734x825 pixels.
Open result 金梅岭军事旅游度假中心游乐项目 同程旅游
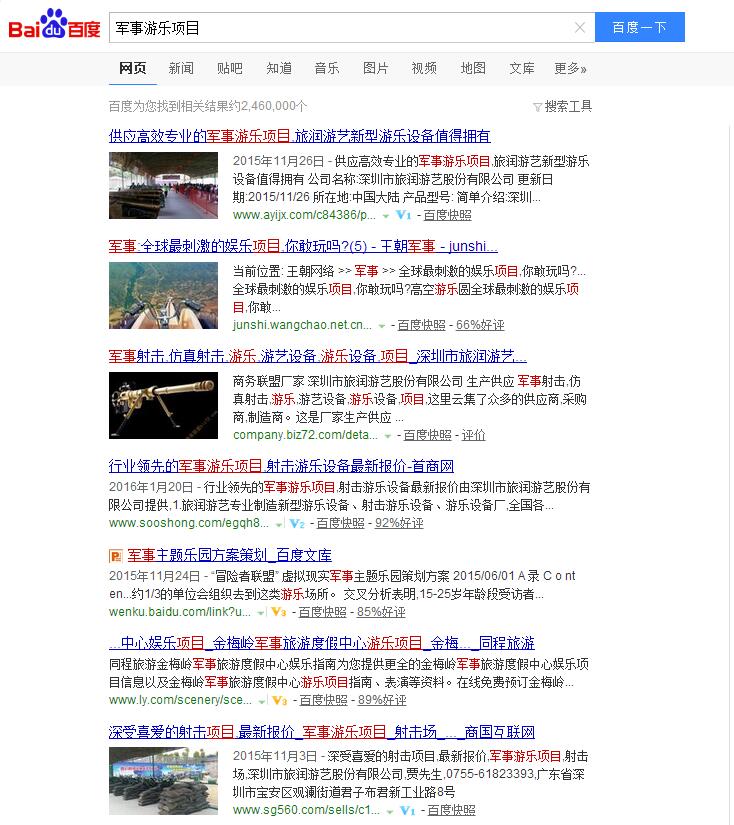(321, 642)
